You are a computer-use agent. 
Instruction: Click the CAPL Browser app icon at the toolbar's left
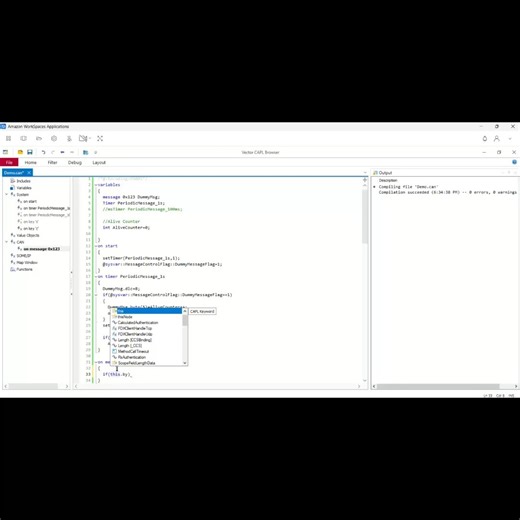click(x=5, y=152)
